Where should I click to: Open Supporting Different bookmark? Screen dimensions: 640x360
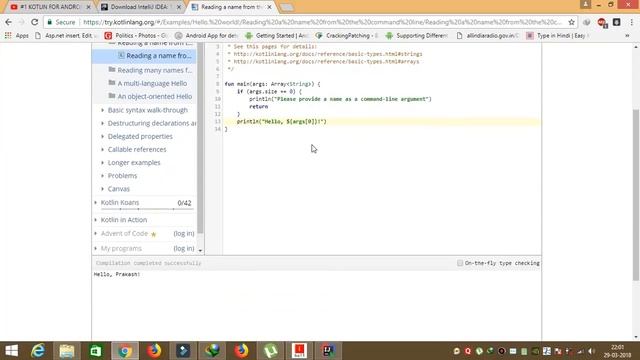coord(417,36)
